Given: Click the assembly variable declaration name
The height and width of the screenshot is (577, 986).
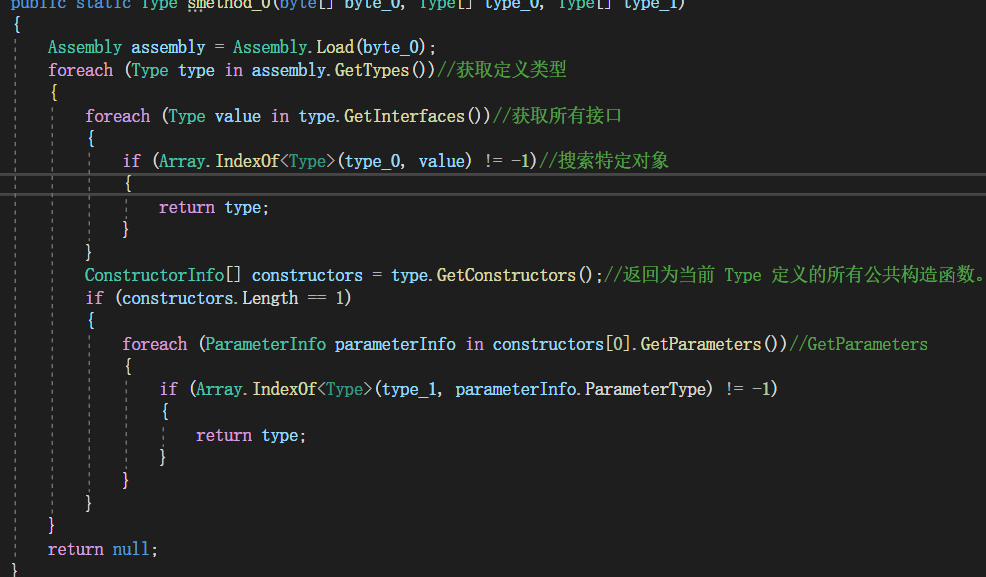Looking at the screenshot, I should pos(168,48).
